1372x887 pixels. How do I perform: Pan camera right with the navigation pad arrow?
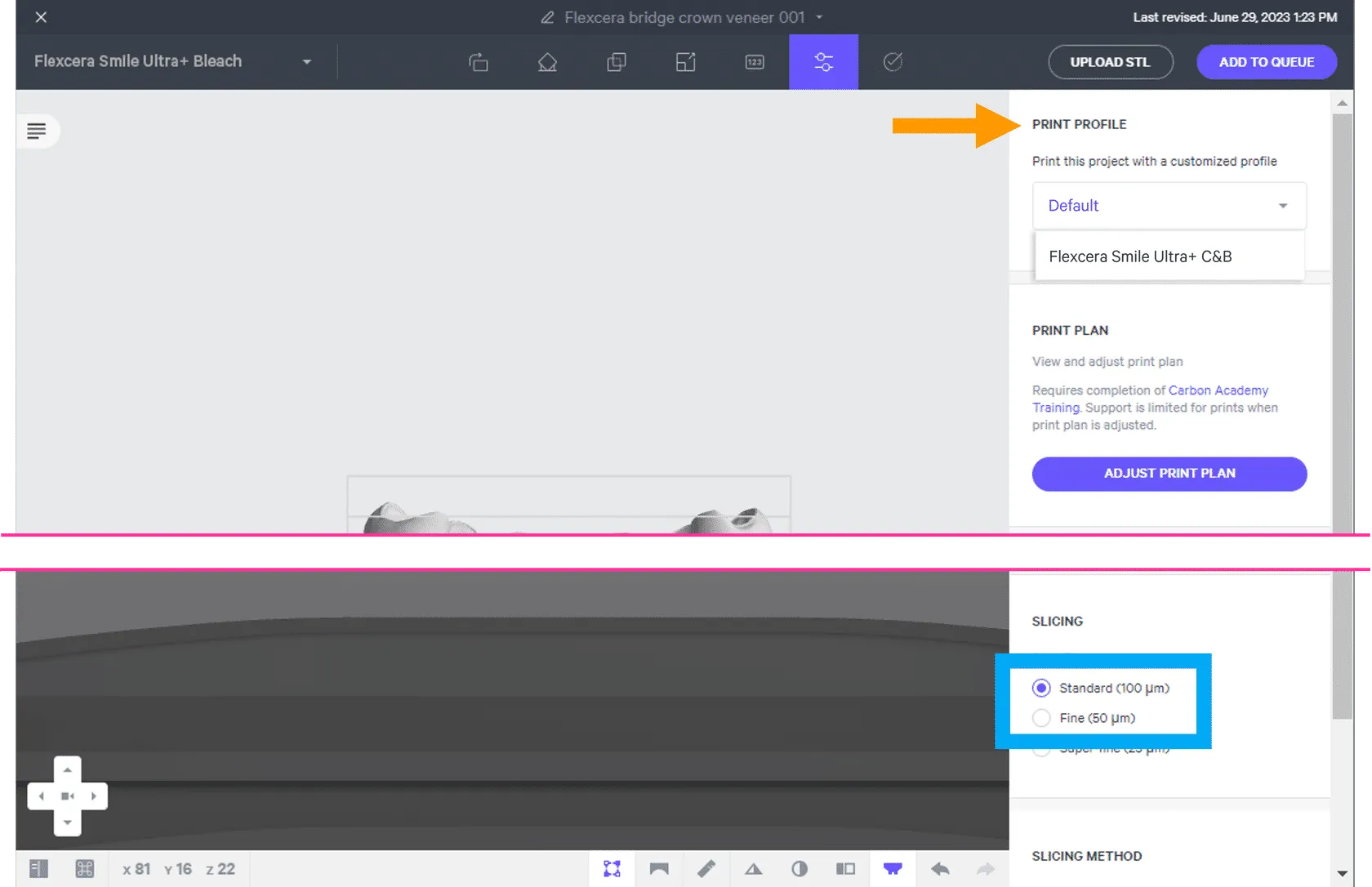(x=94, y=796)
